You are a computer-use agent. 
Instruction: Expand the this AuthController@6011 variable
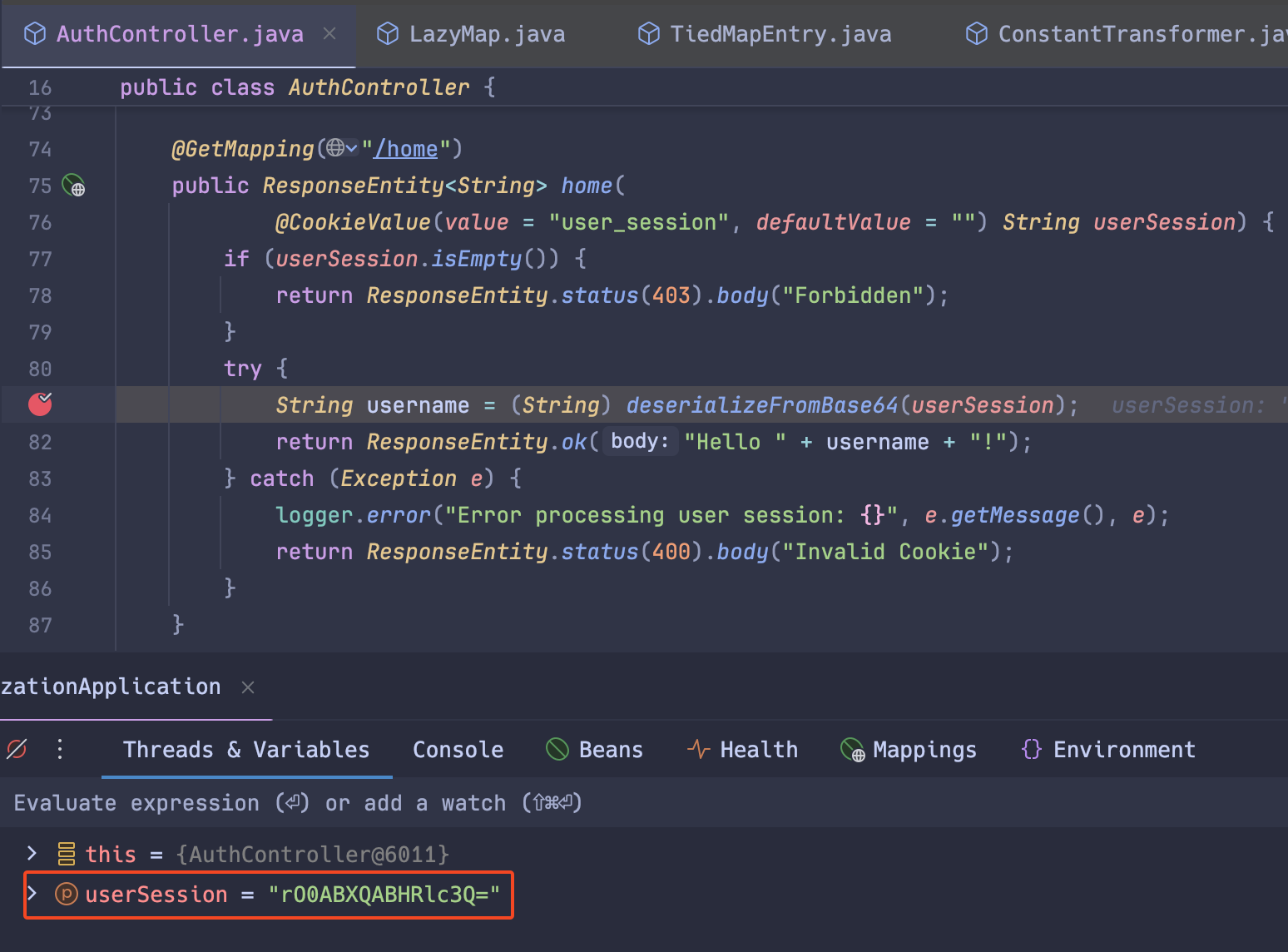32,854
